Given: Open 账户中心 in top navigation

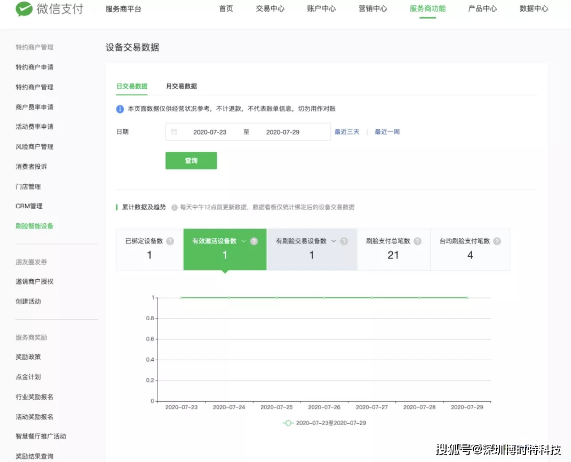Looking at the screenshot, I should coord(321,9).
